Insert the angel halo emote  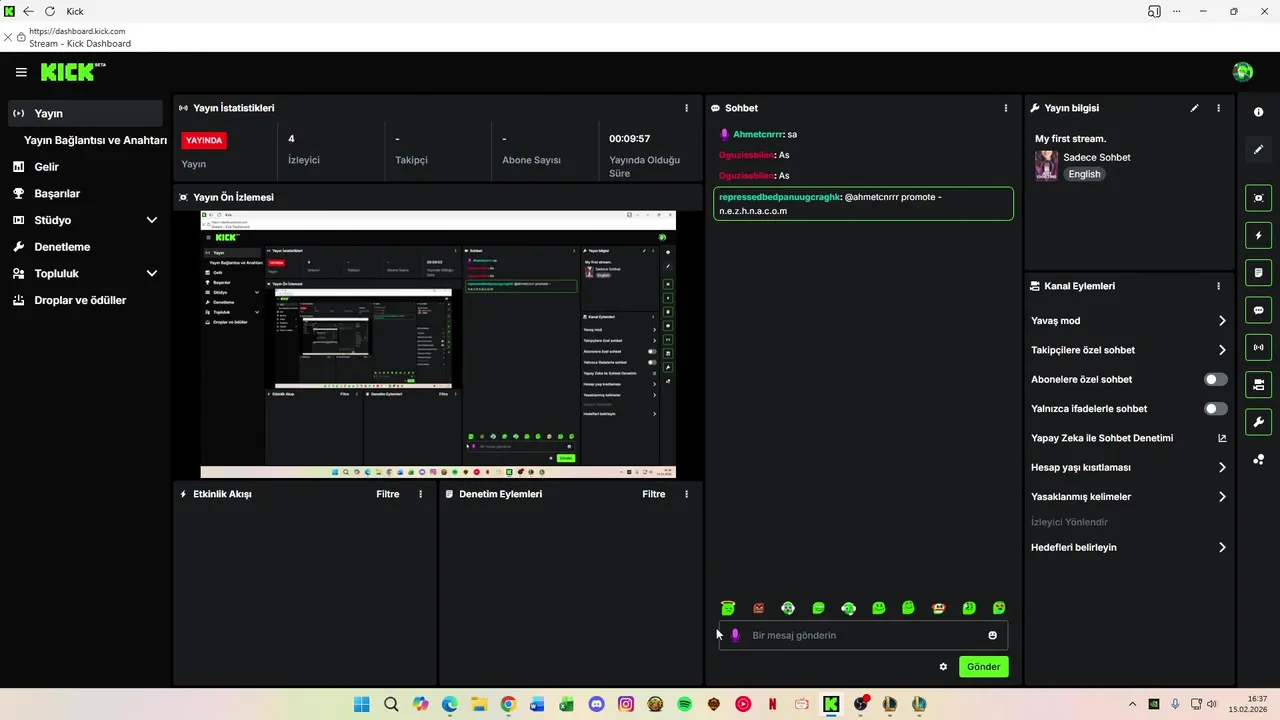pyautogui.click(x=728, y=608)
